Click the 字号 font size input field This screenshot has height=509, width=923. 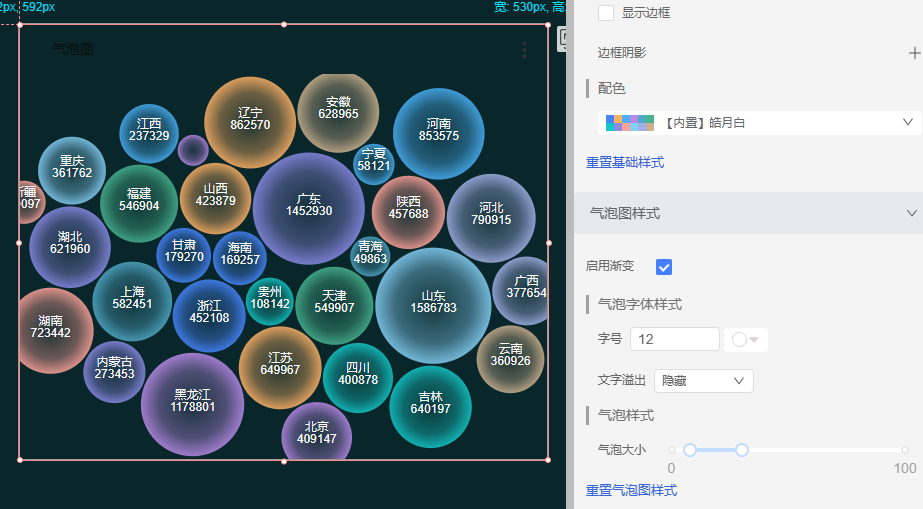[674, 340]
